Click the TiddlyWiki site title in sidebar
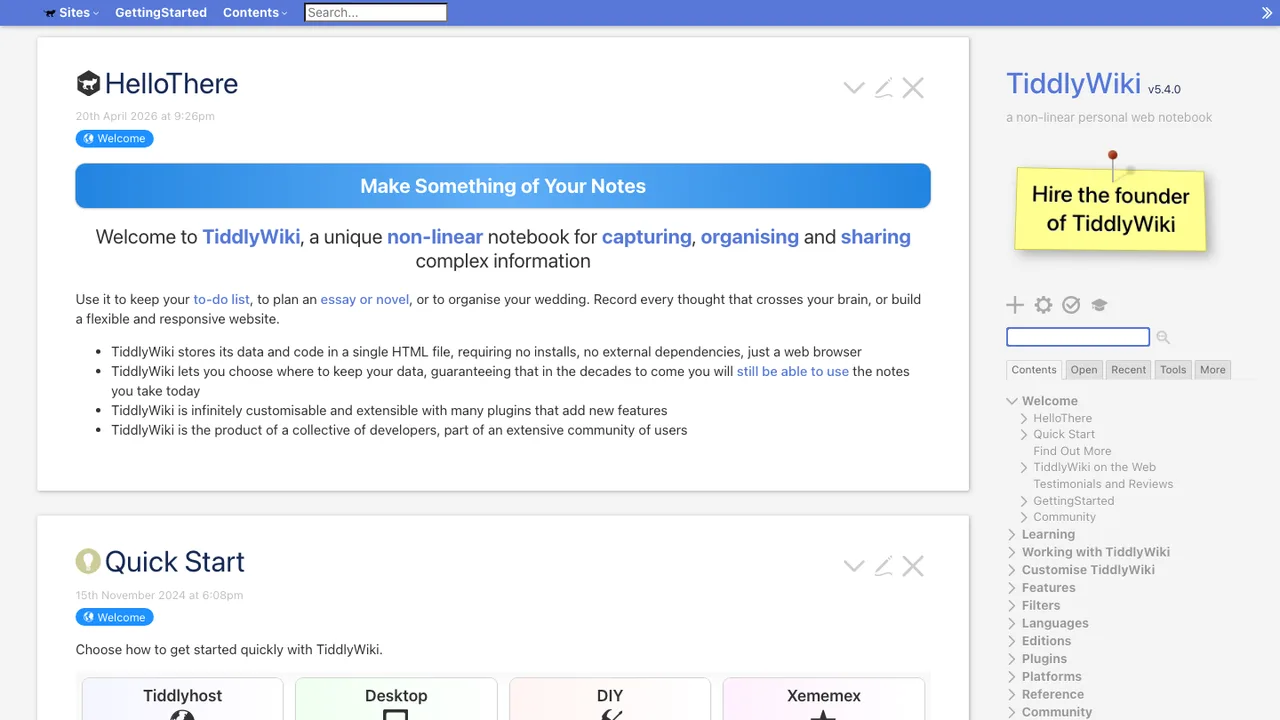Viewport: 1280px width, 720px height. (1073, 83)
